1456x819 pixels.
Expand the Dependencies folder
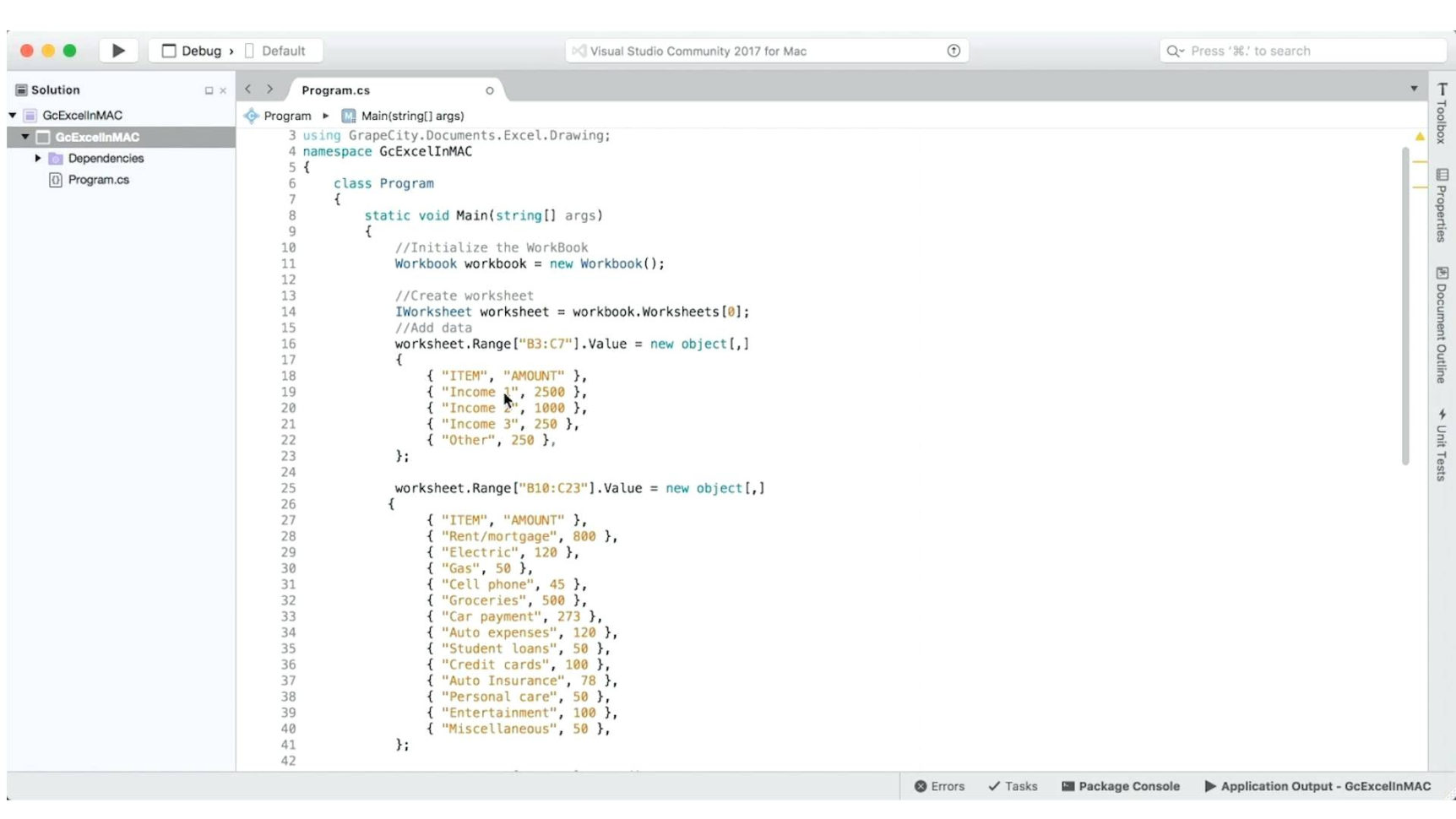pos(38,158)
